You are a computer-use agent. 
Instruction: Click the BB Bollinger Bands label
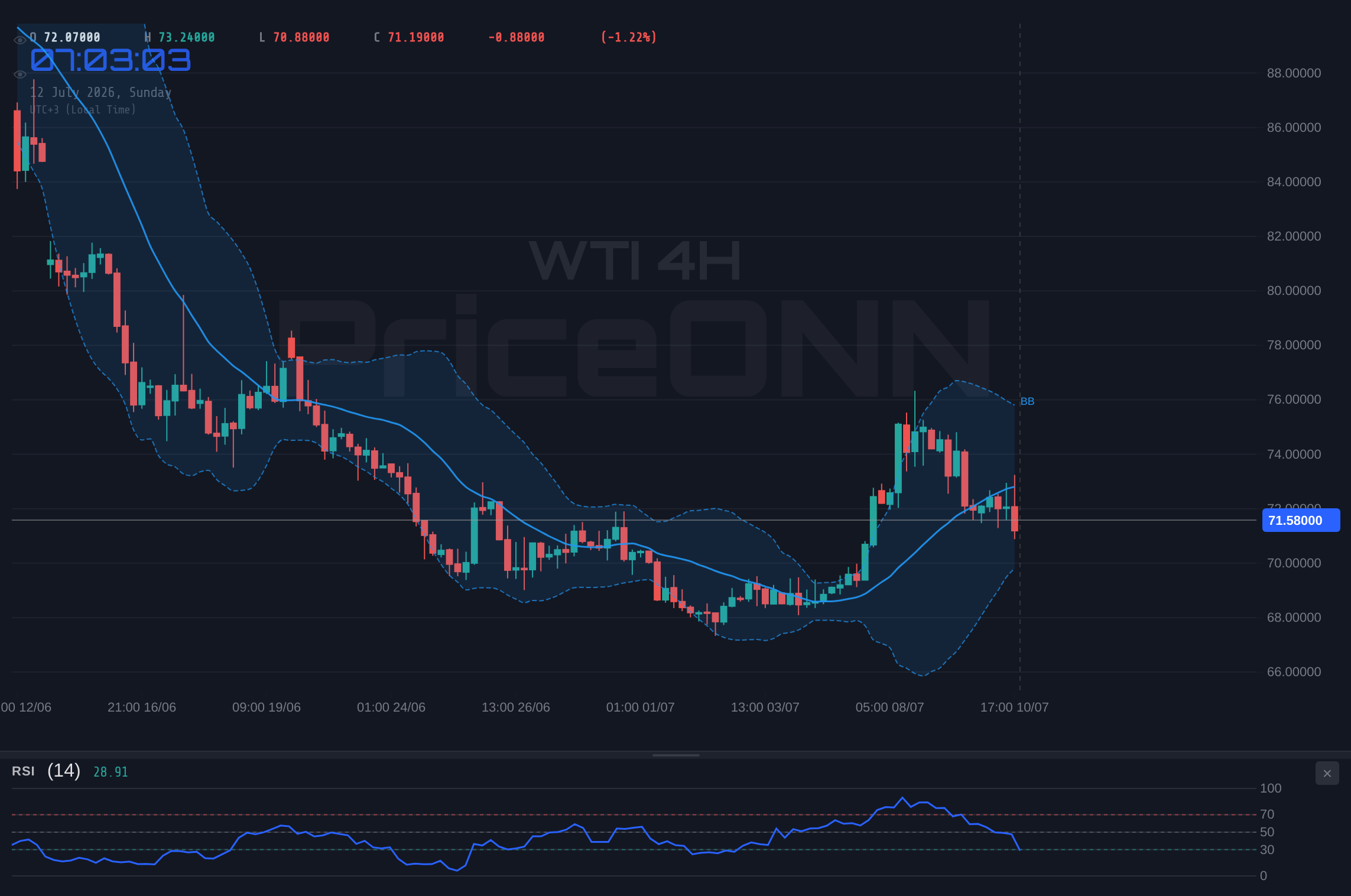1027,401
